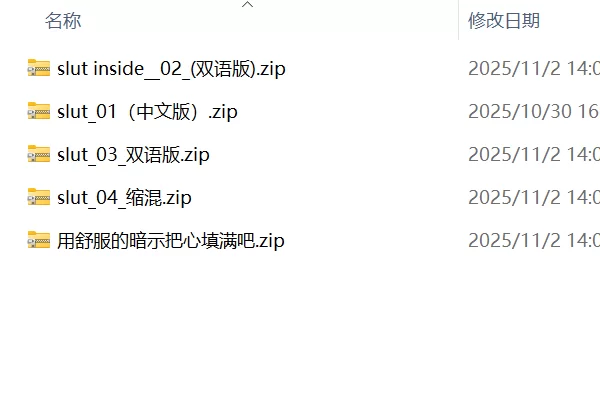Click the zip icon of 用舒服的暗示把心填满吧.zip
The width and height of the screenshot is (600, 417).
(39, 240)
